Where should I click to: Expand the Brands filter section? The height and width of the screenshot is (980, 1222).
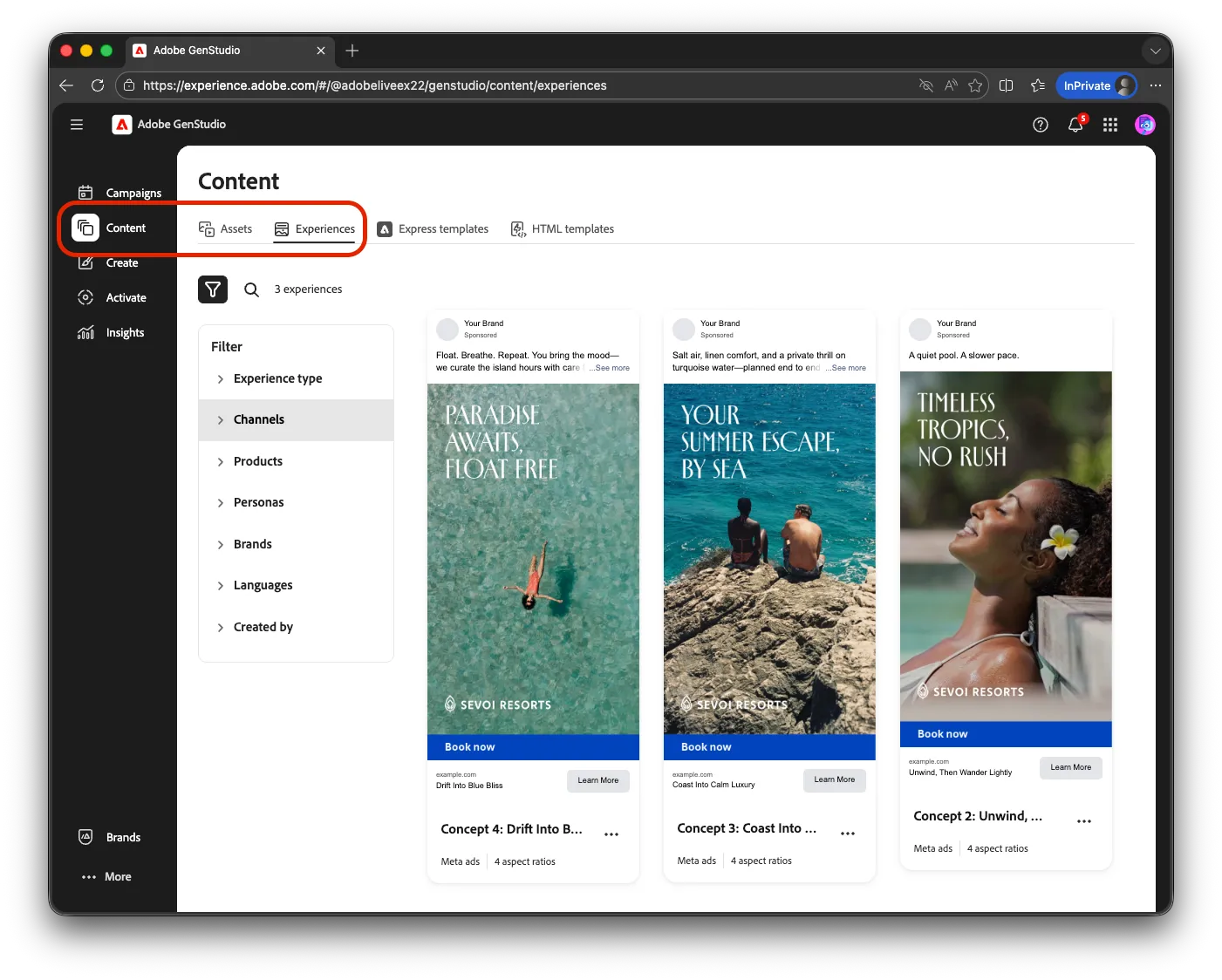point(297,544)
